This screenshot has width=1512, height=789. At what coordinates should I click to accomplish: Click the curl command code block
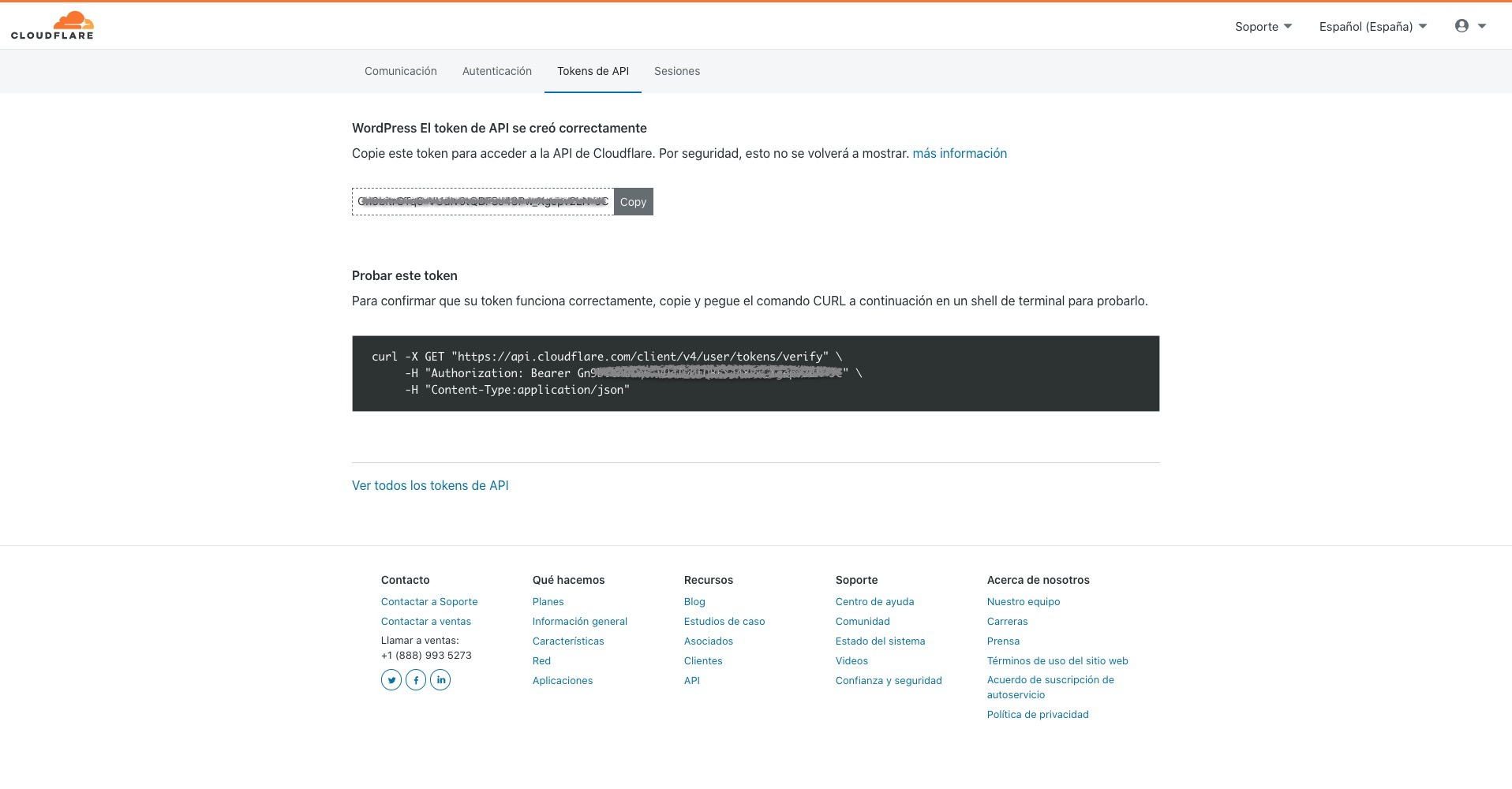(x=755, y=373)
